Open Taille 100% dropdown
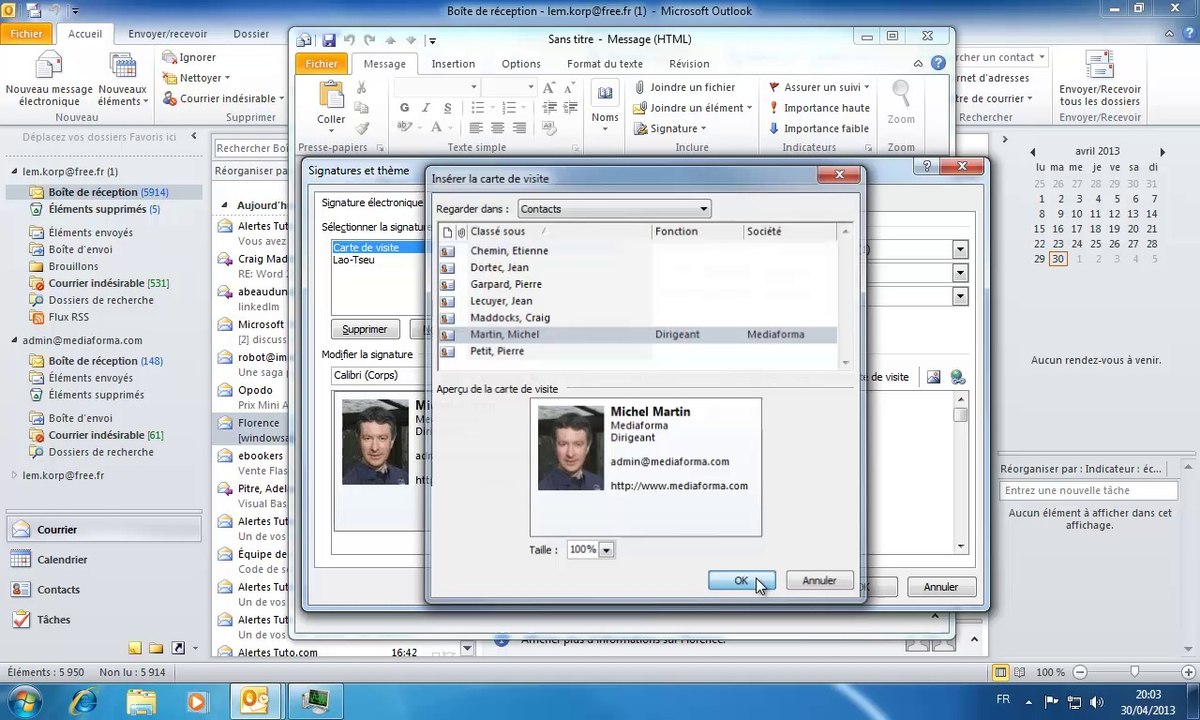 tap(606, 550)
